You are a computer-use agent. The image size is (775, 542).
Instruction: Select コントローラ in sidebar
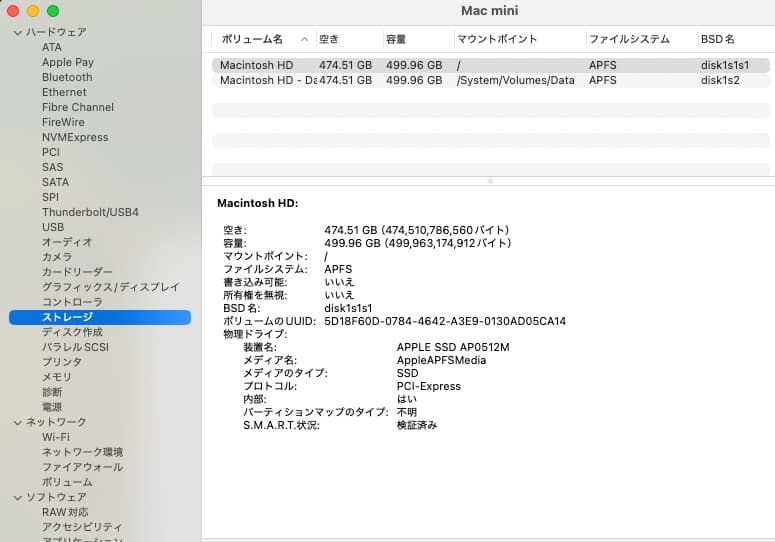tap(72, 302)
